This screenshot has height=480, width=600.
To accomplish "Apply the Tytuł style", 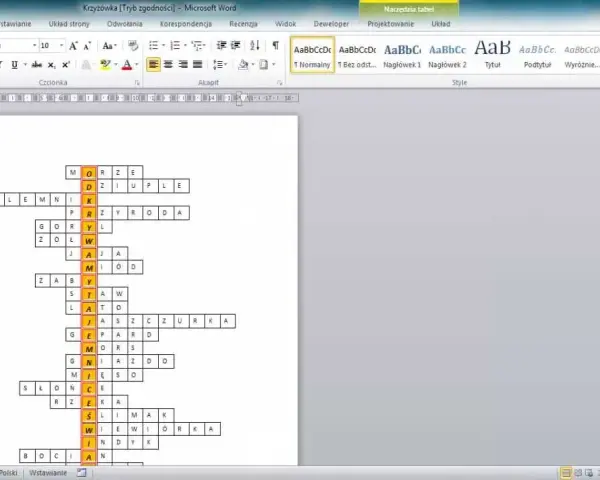I will [492, 55].
